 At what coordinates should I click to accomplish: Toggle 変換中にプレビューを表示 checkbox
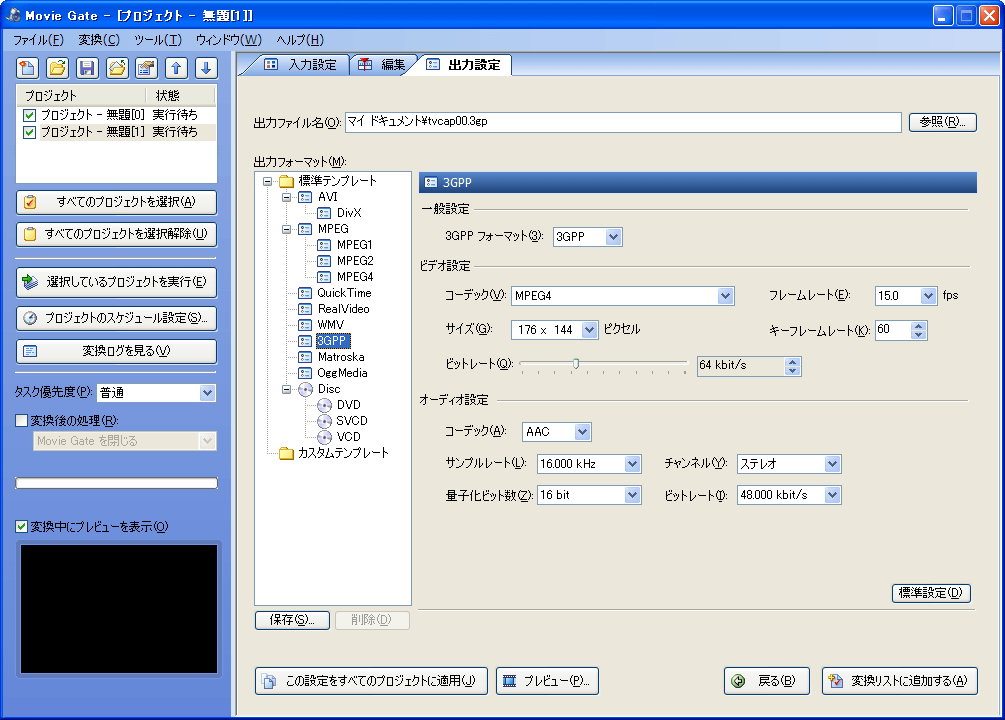coord(22,526)
